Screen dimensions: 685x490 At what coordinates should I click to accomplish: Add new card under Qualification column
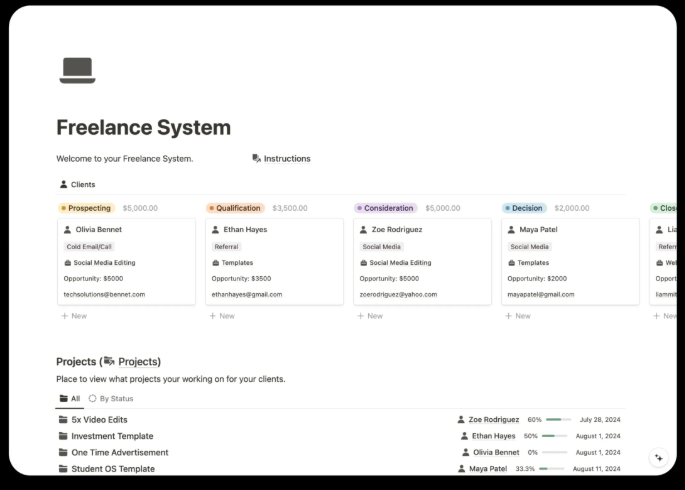click(222, 316)
